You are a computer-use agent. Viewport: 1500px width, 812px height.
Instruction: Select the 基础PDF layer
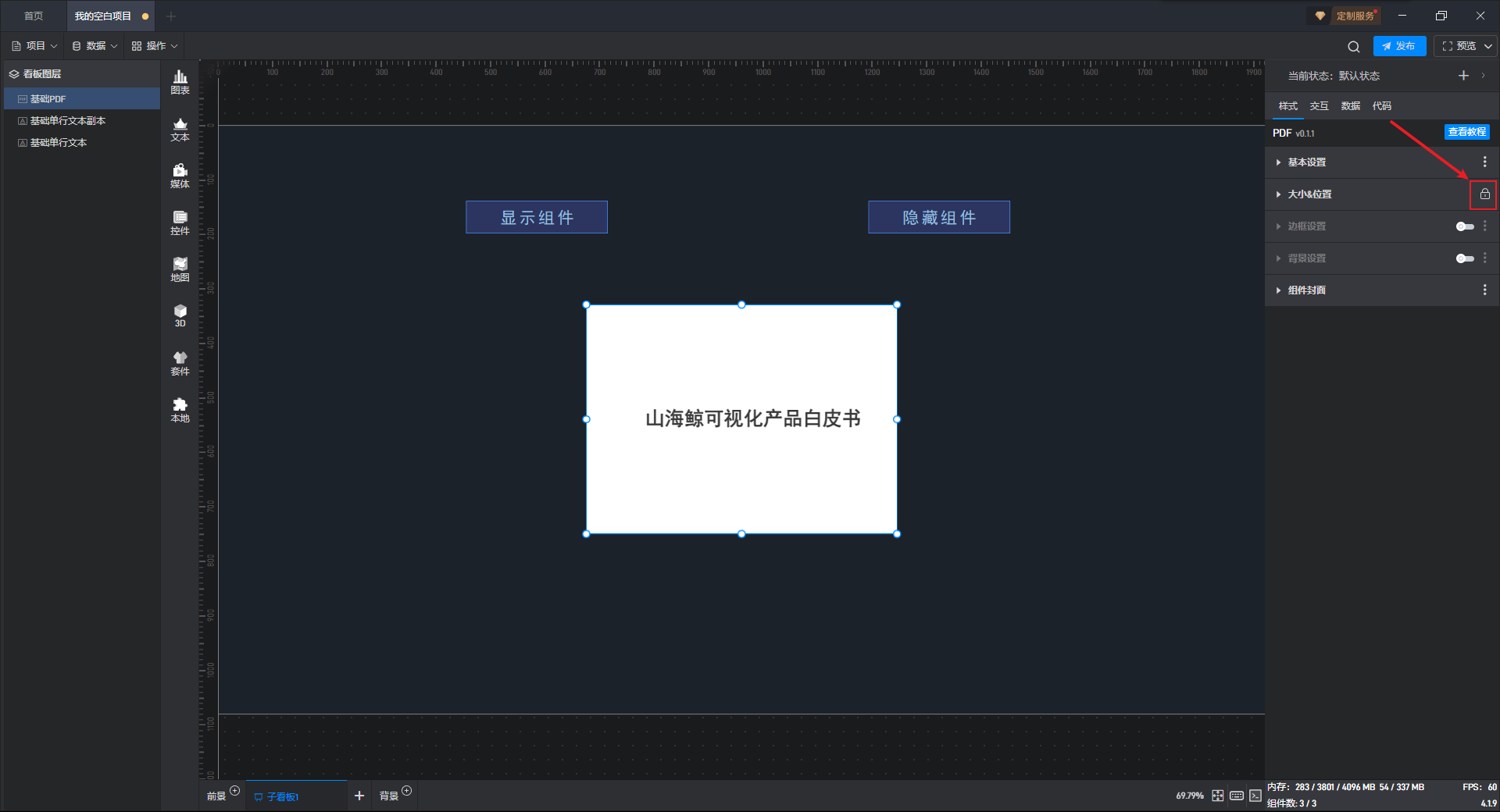82,99
